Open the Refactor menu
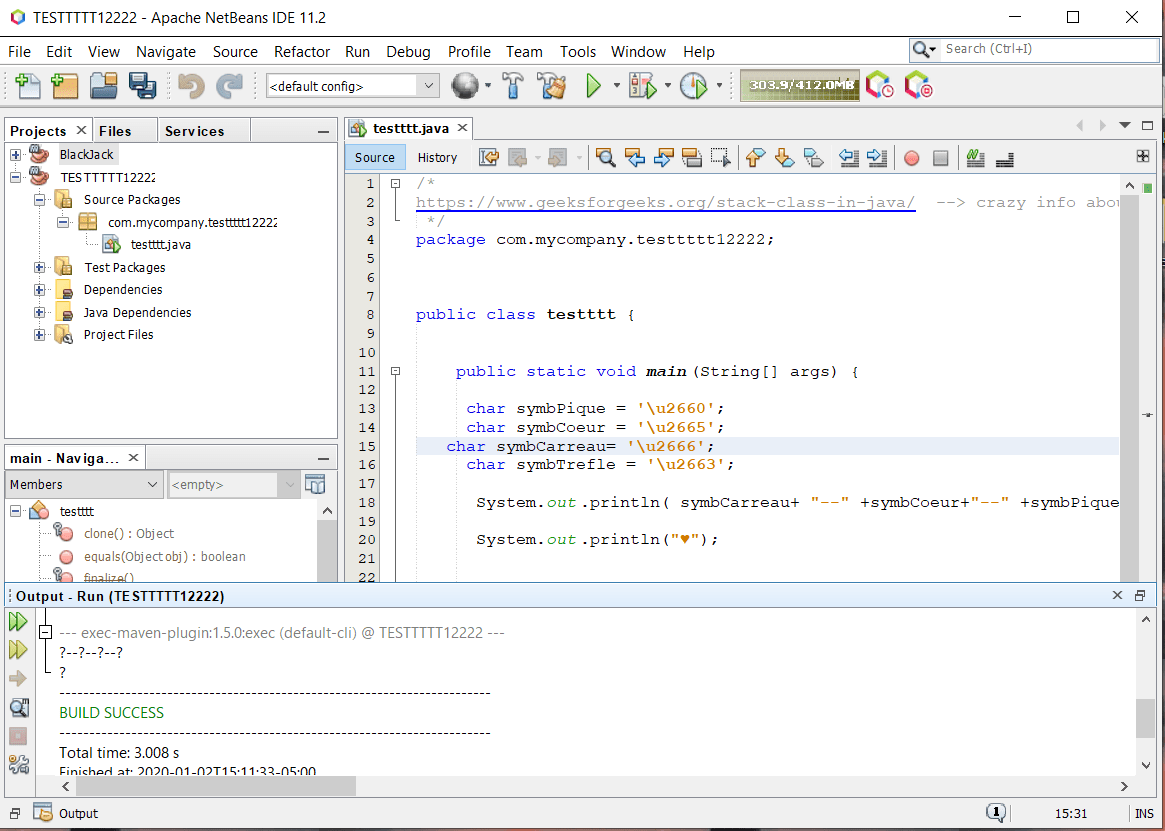 click(x=301, y=52)
